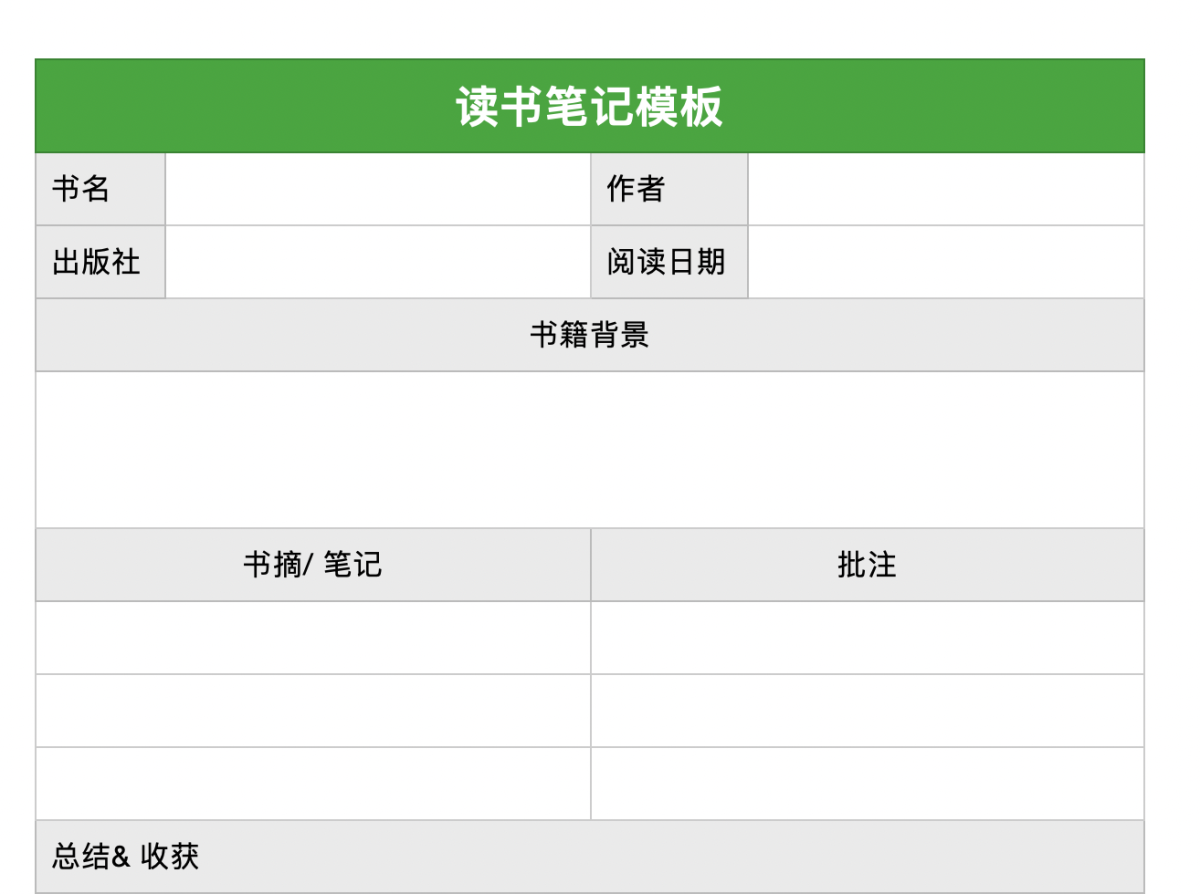This screenshot has height=894, width=1200.
Task: Select the 书名 label cell
Action: [x=100, y=189]
